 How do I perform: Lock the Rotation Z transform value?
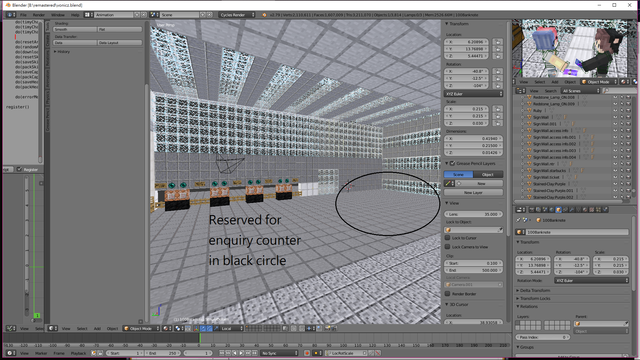coord(497,85)
